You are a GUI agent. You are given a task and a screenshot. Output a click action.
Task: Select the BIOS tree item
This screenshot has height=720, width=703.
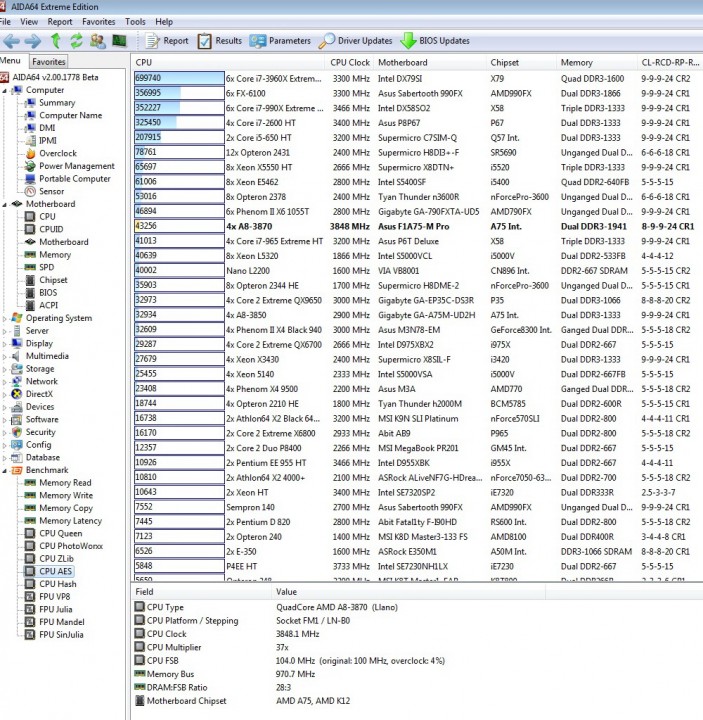click(48, 292)
